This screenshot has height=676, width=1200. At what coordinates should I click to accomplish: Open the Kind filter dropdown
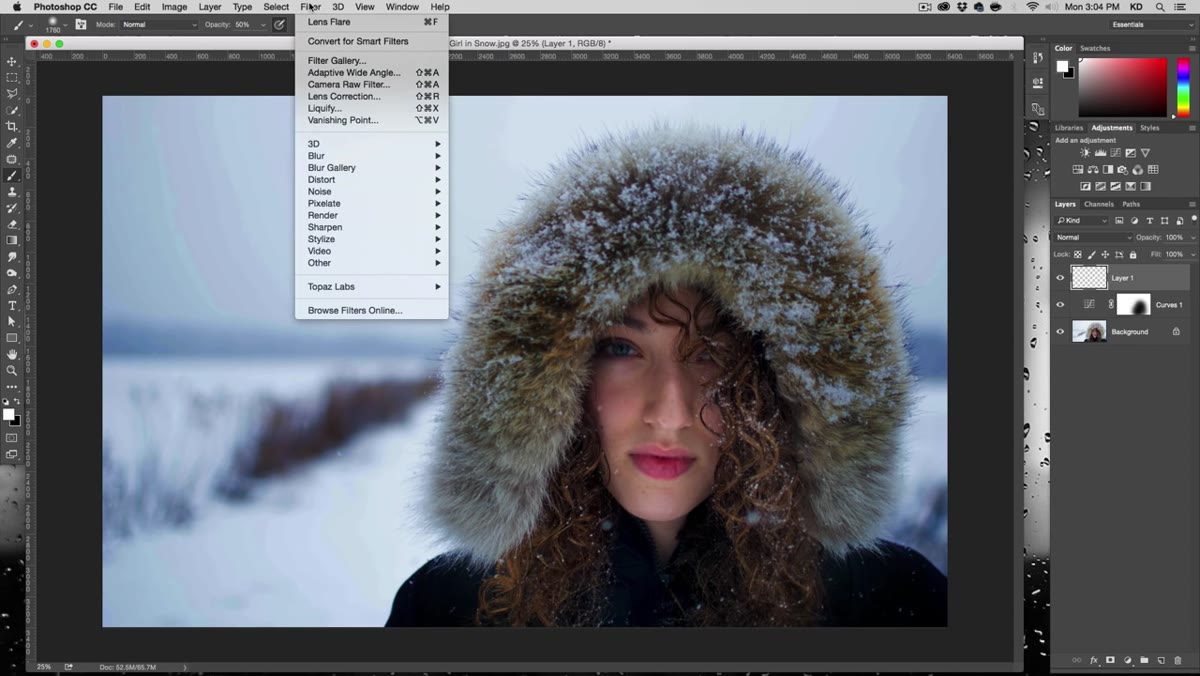point(1081,221)
